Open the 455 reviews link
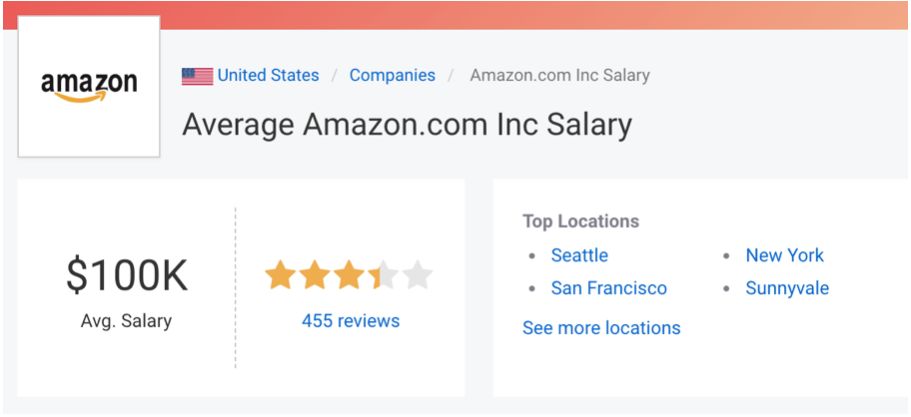This screenshot has width=911, height=417. [350, 321]
